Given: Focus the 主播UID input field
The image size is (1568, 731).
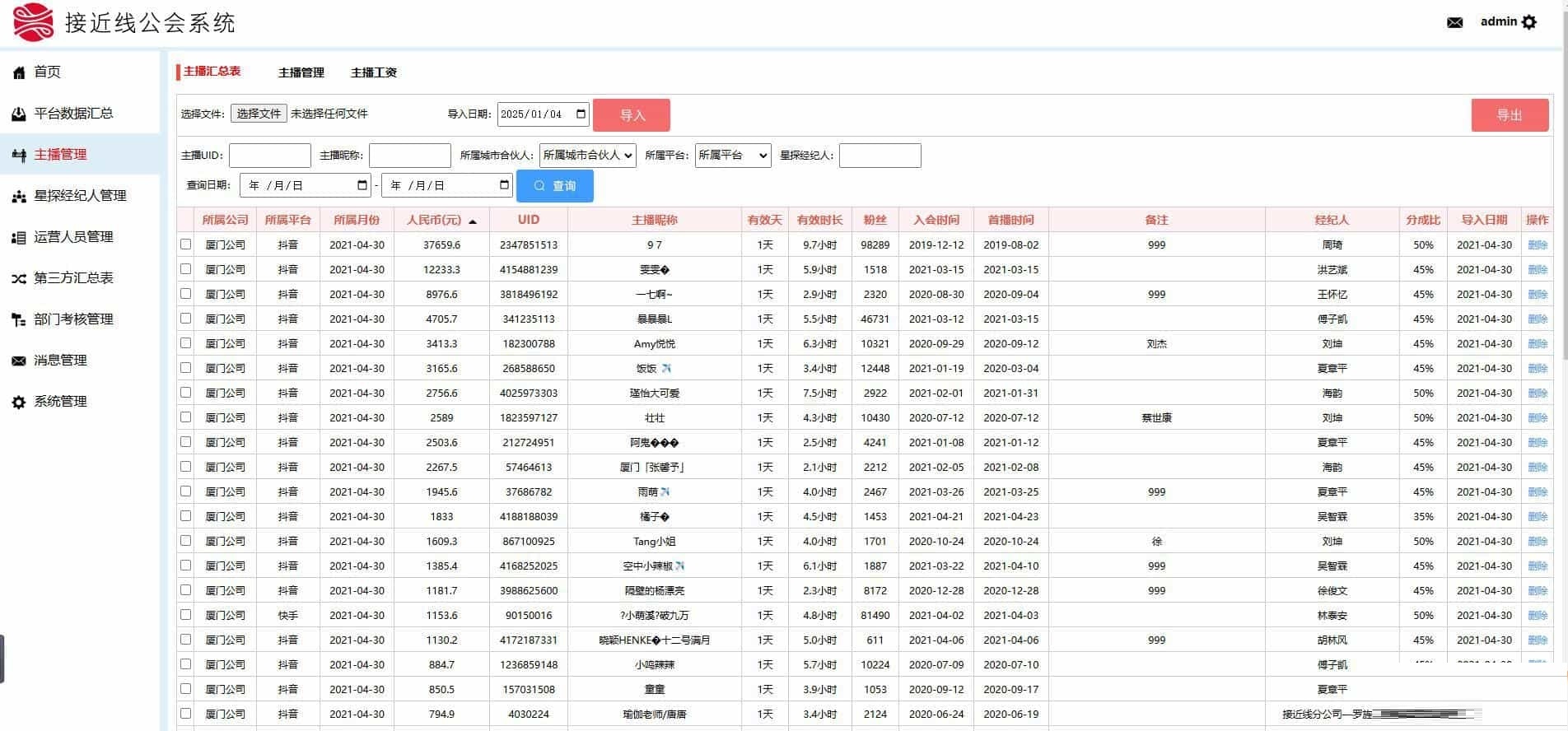Looking at the screenshot, I should point(270,155).
